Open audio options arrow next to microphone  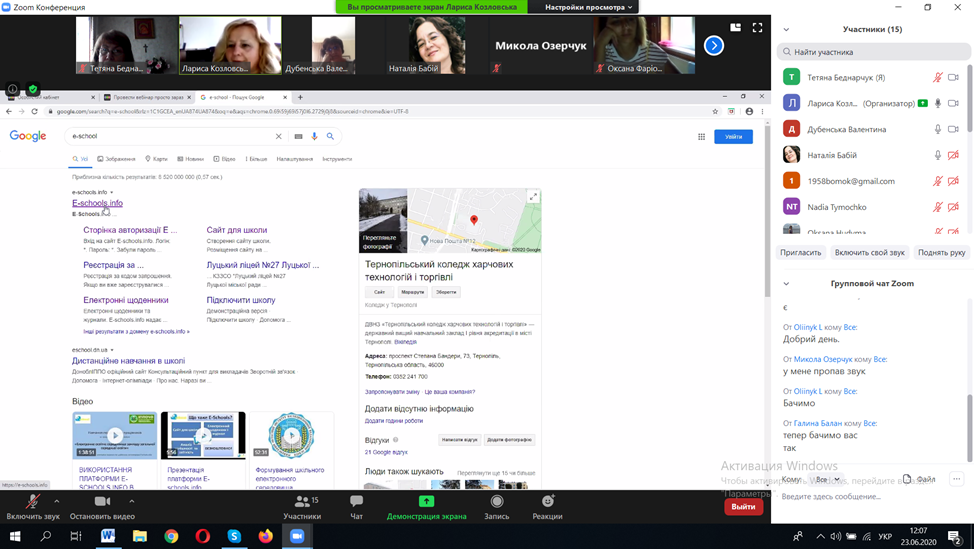pyautogui.click(x=57, y=501)
